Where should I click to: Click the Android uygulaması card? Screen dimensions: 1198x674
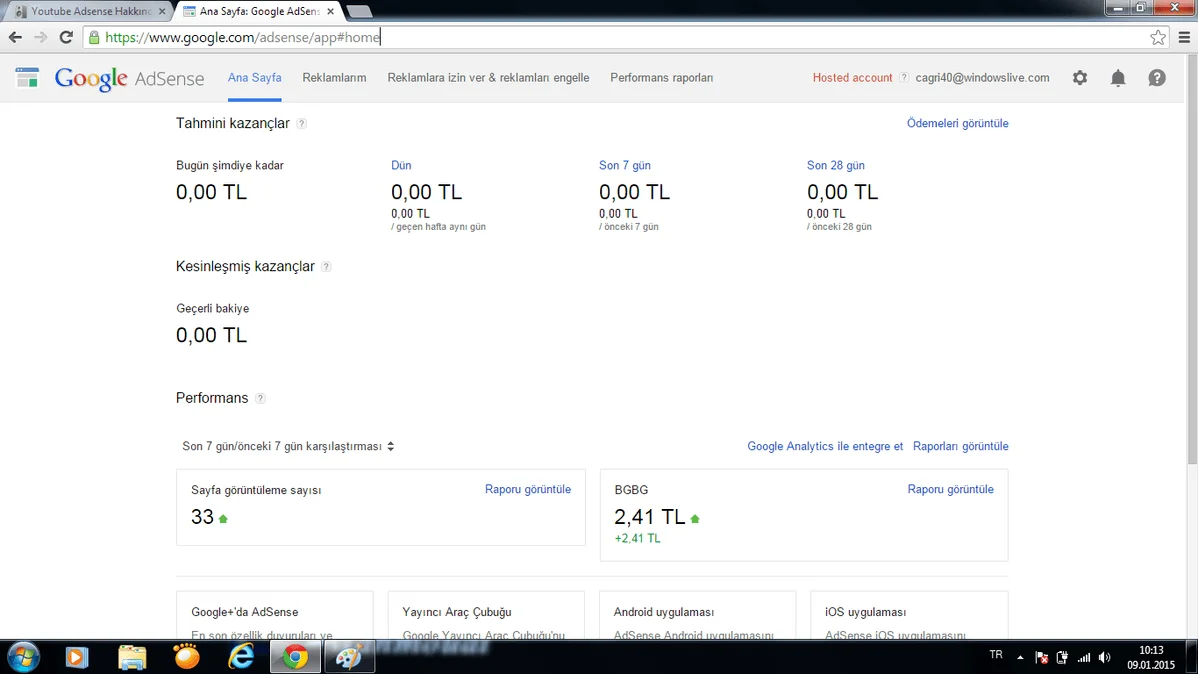[x=698, y=615]
